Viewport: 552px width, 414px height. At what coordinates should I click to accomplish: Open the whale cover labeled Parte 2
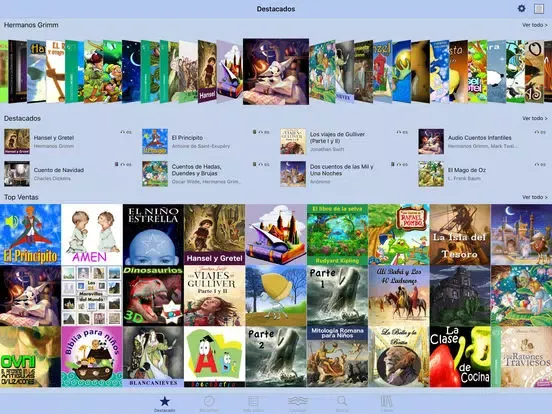[x=276, y=357]
